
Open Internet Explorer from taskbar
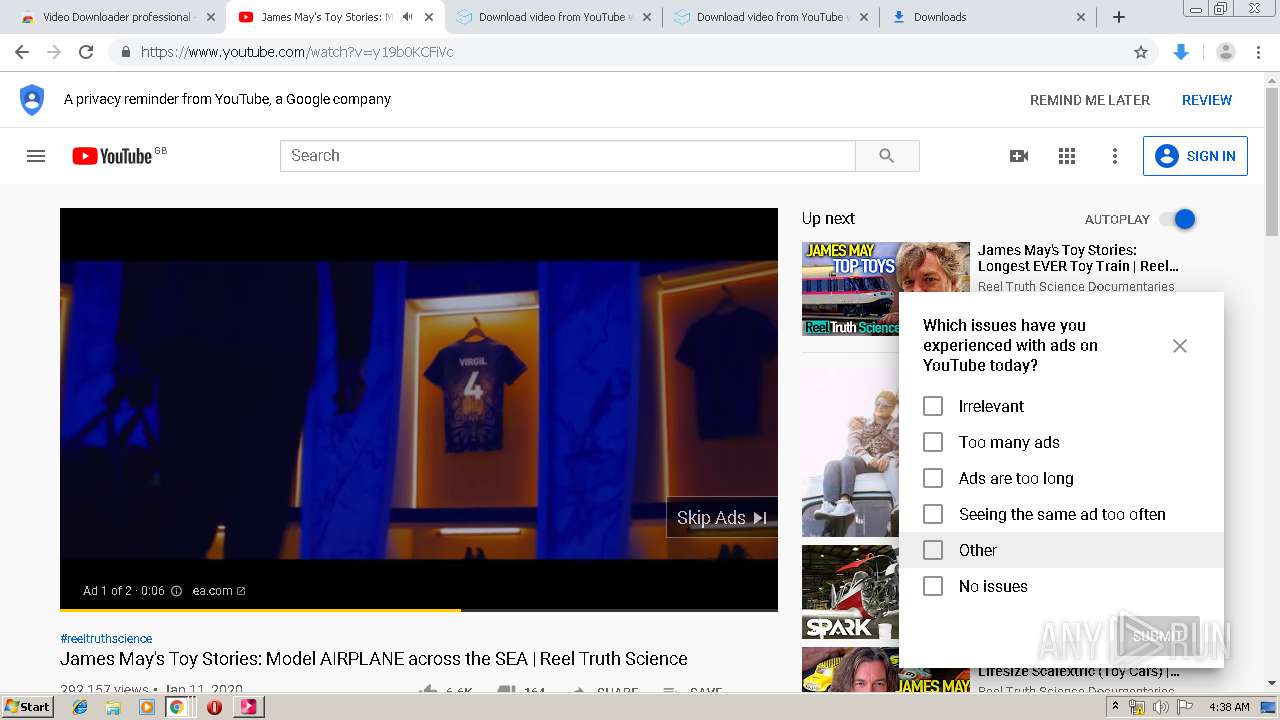80,707
